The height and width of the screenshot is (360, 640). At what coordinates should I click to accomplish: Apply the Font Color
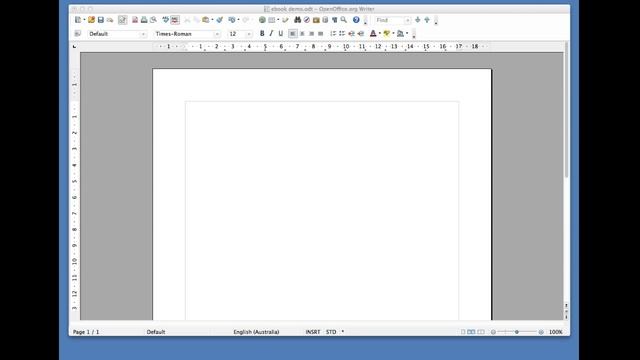pyautogui.click(x=373, y=33)
